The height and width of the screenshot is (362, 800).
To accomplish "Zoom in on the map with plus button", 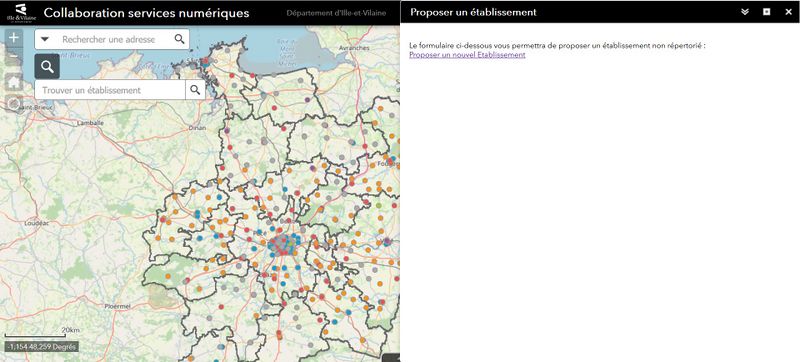I will [14, 38].
